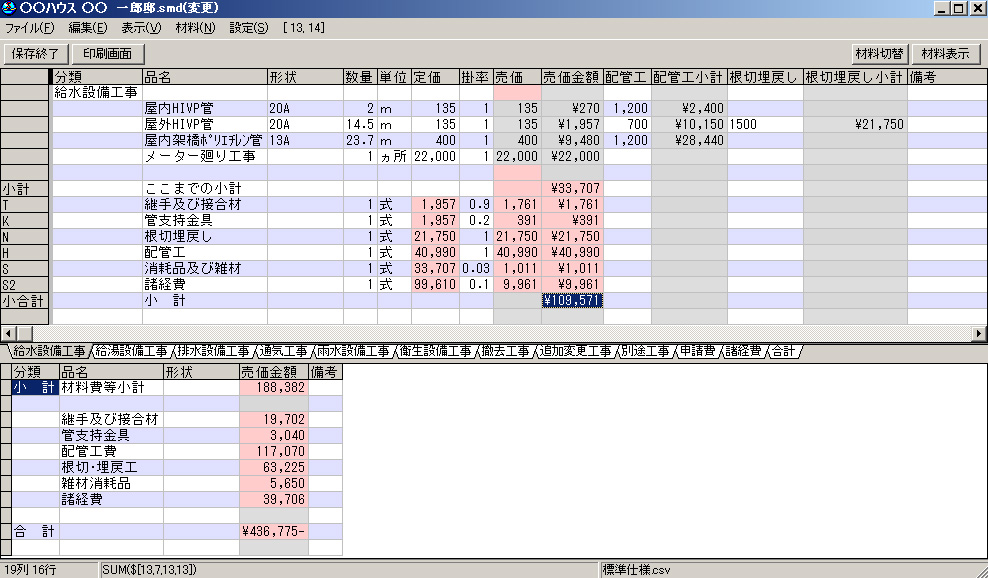Click the ¥28,440 配管工小計 cell
988x578 pixels.
pyautogui.click(x=689, y=141)
